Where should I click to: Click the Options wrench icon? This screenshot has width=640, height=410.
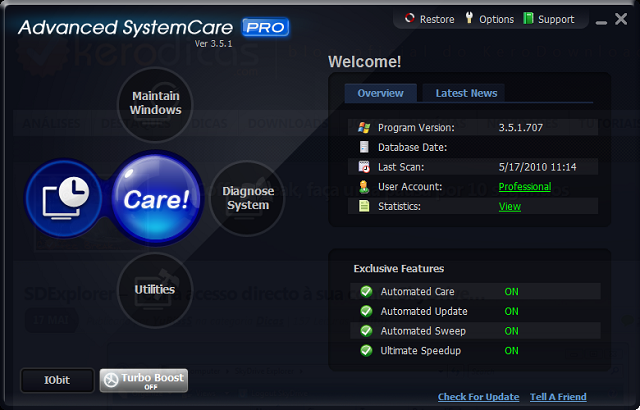(469, 18)
